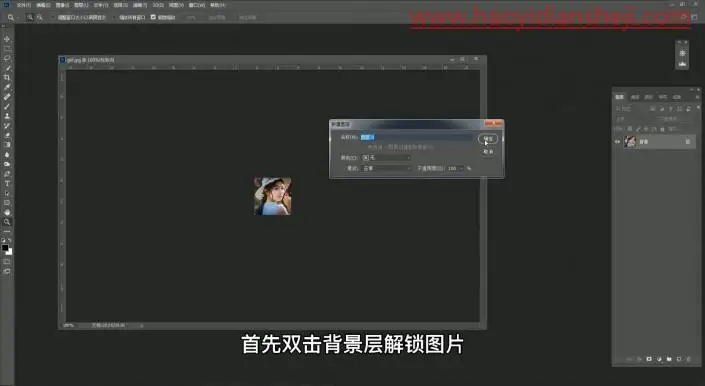Select the Move tool
This screenshot has width=705, height=386.
tap(7, 39)
